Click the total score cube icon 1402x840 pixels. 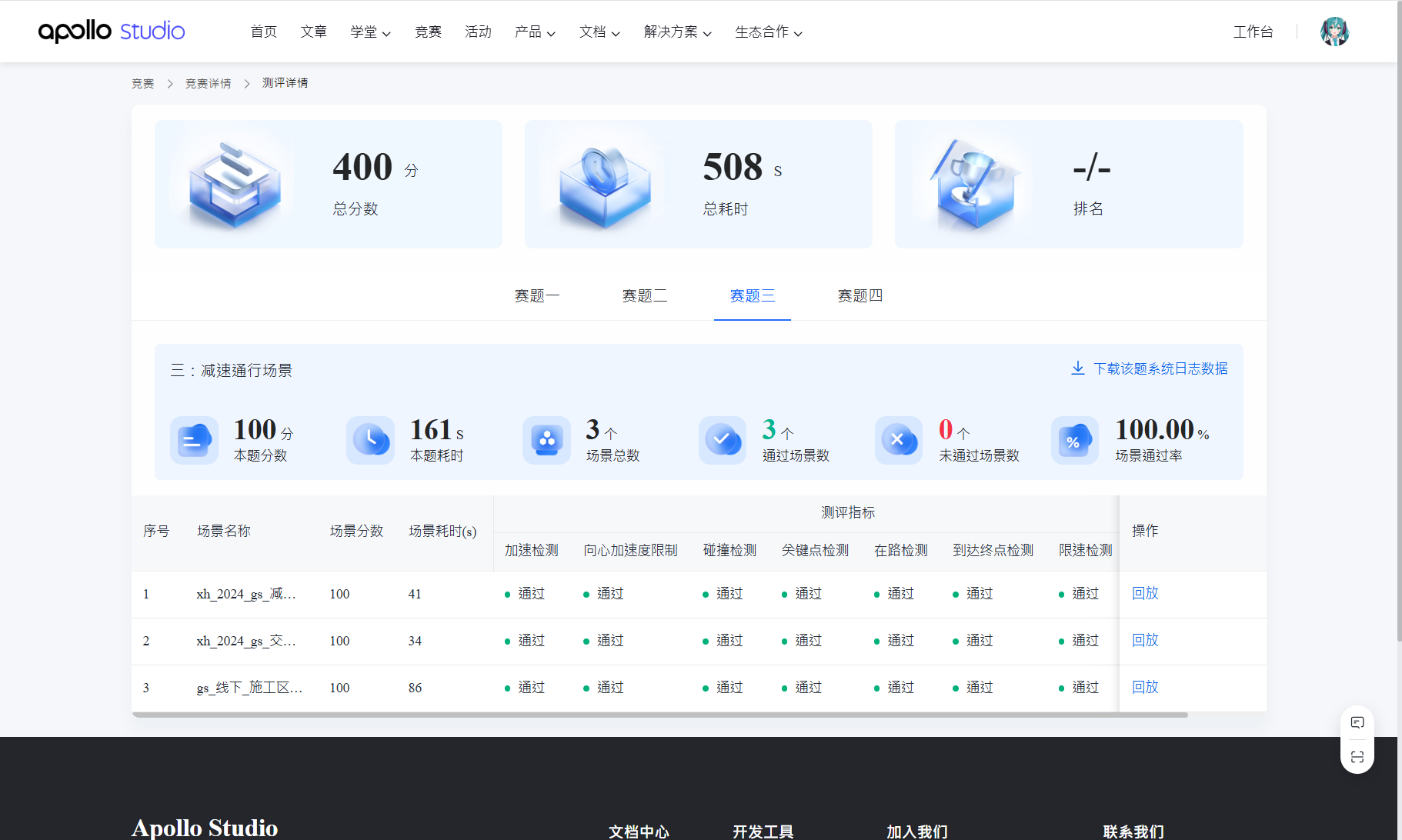235,185
